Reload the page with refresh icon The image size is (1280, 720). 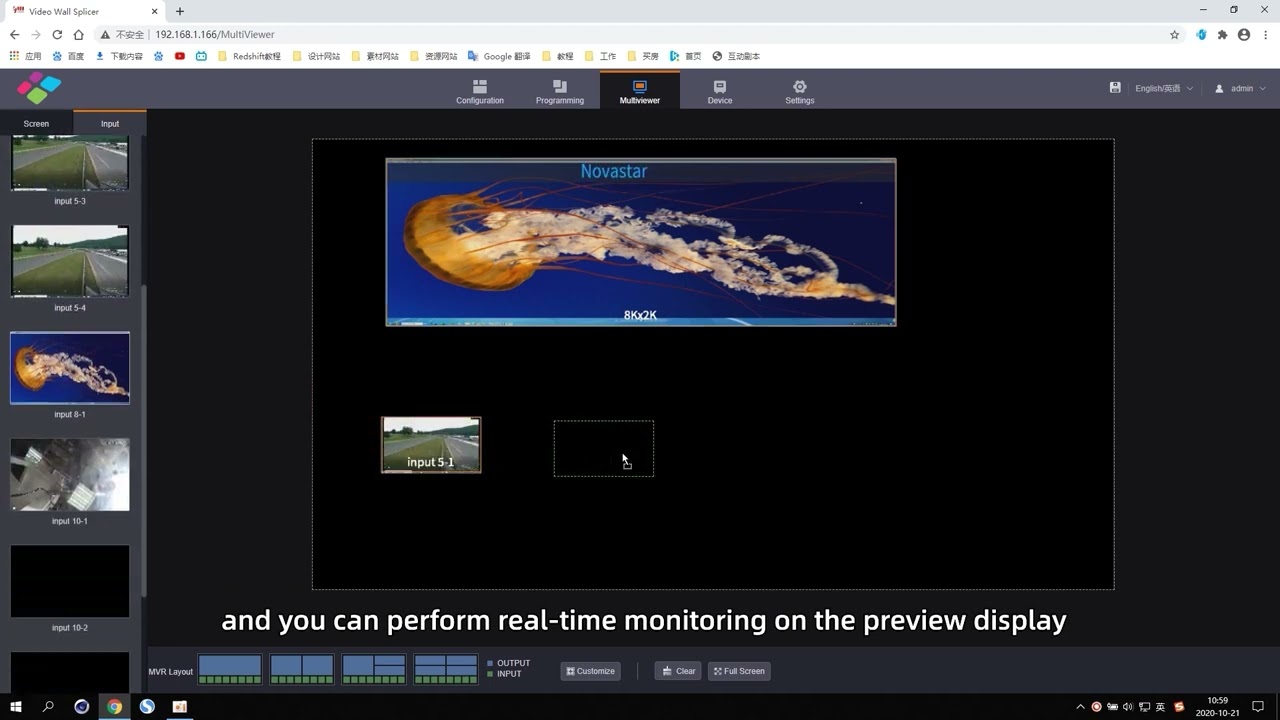tap(57, 34)
